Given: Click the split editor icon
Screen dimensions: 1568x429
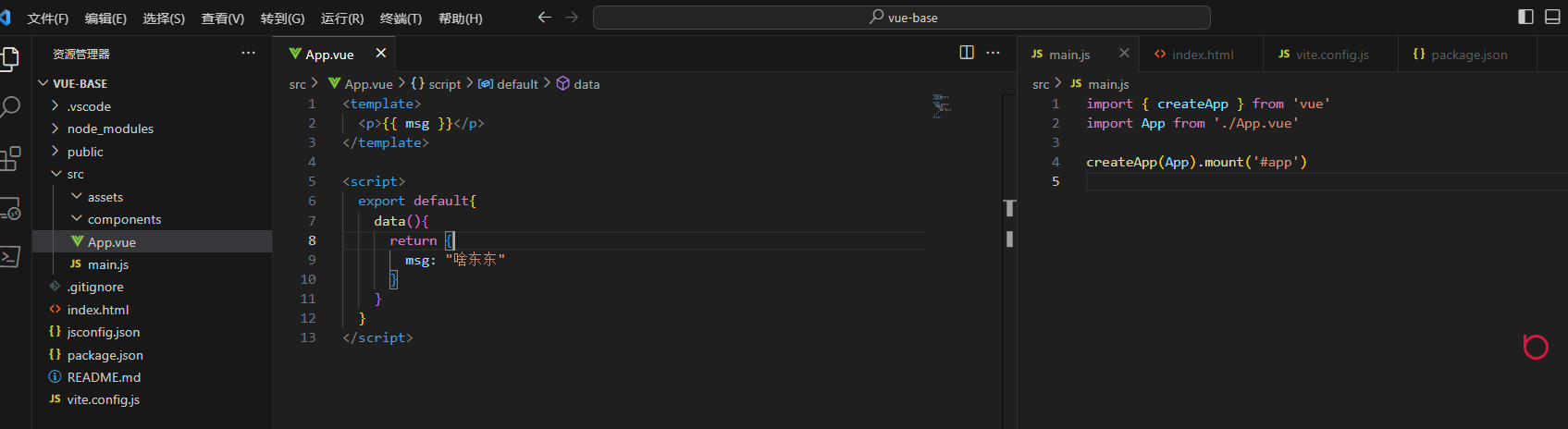Looking at the screenshot, I should (967, 53).
